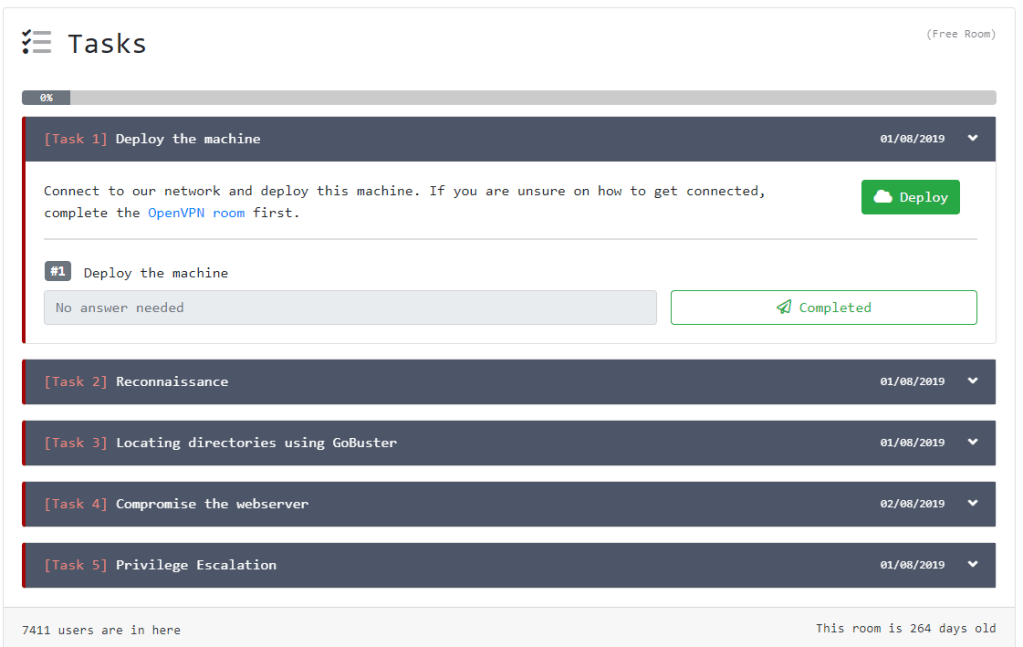
Task: Select the Task 1 Deploy the machine header
Action: pos(187,139)
